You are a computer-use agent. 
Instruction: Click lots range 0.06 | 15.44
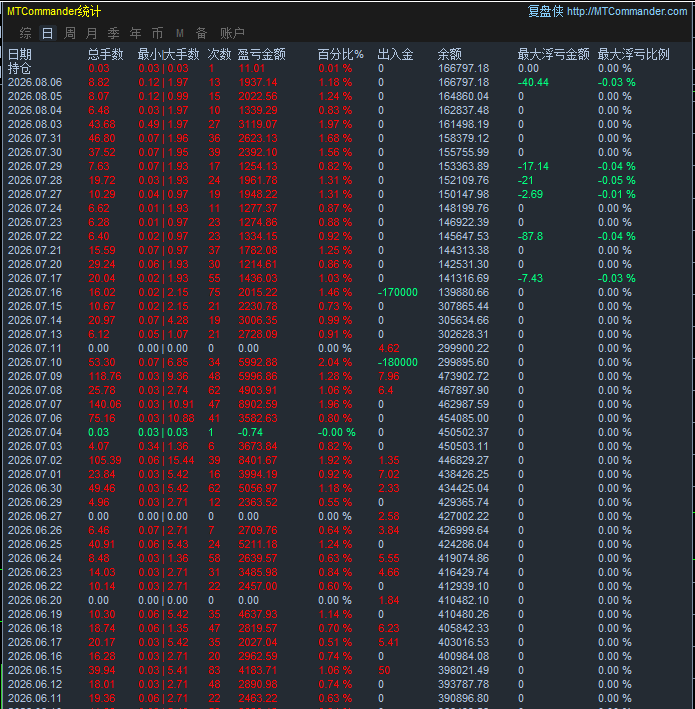pyautogui.click(x=166, y=461)
